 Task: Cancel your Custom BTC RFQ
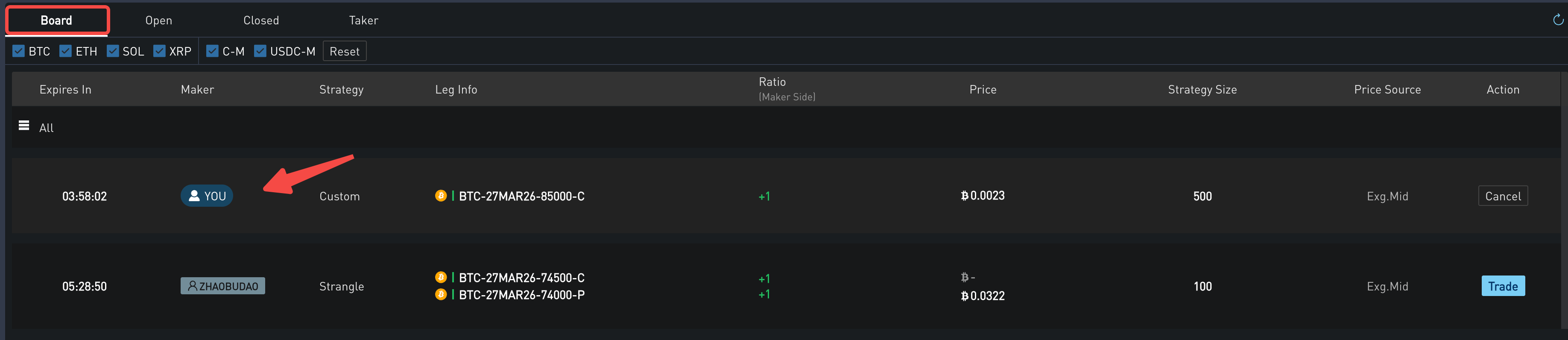(x=1502, y=196)
